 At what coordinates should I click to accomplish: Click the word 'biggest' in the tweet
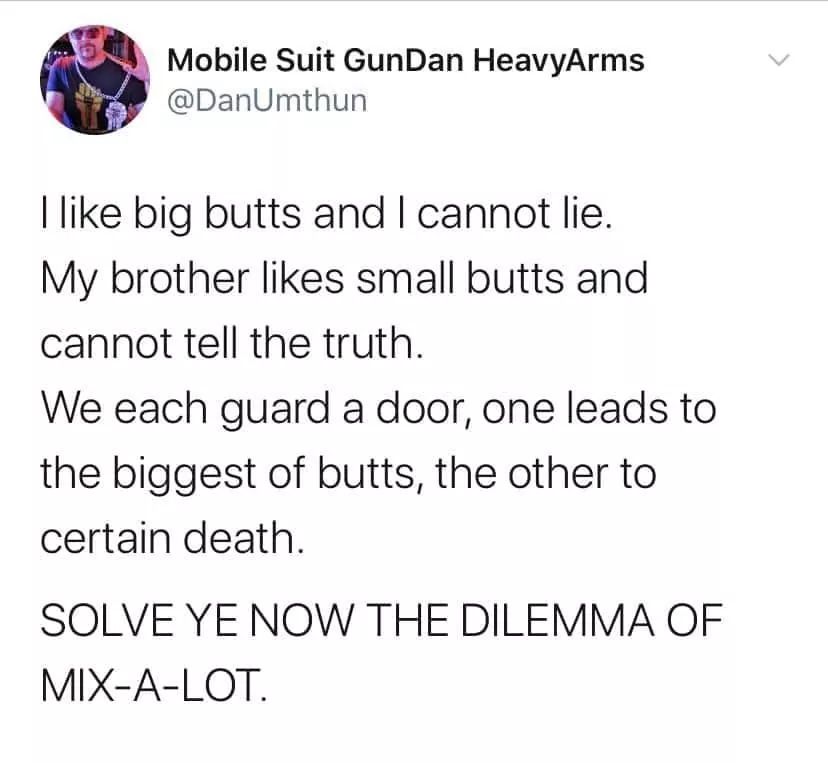(185, 476)
